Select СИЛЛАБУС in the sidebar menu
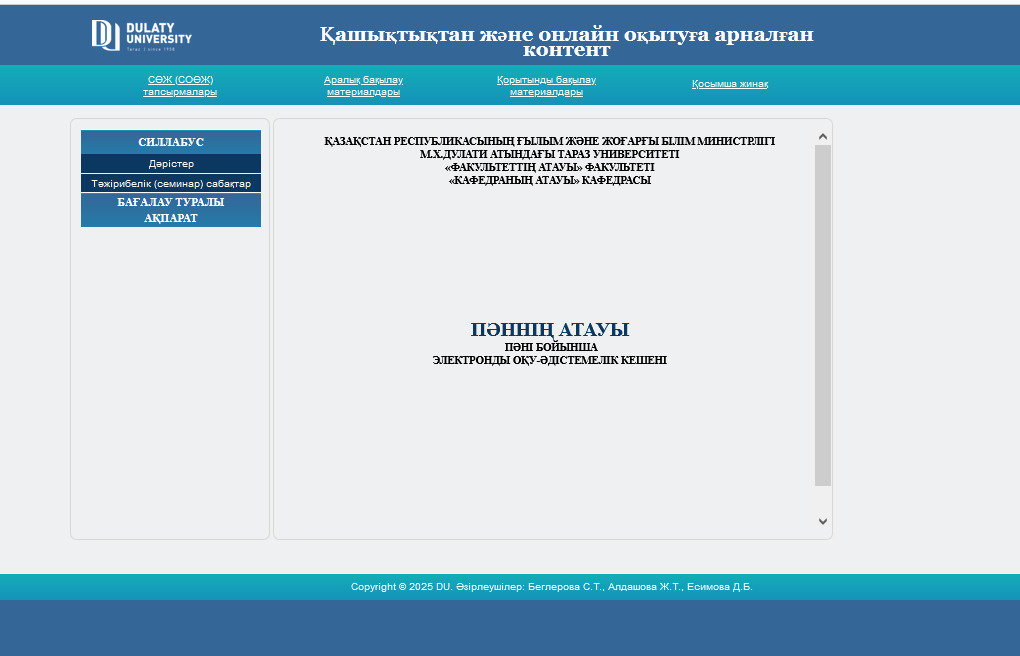1020x656 pixels. click(171, 142)
